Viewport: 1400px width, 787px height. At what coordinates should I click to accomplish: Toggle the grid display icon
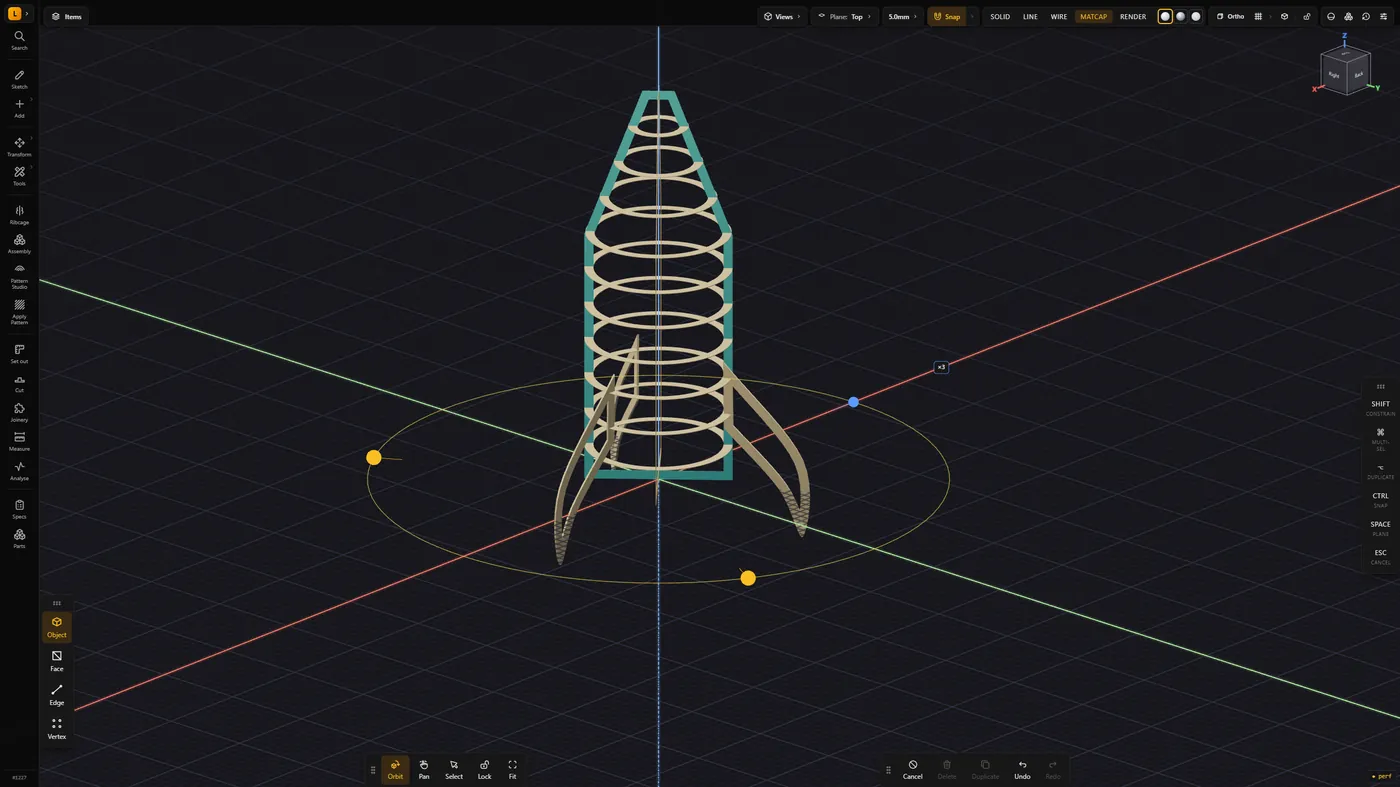click(1258, 17)
